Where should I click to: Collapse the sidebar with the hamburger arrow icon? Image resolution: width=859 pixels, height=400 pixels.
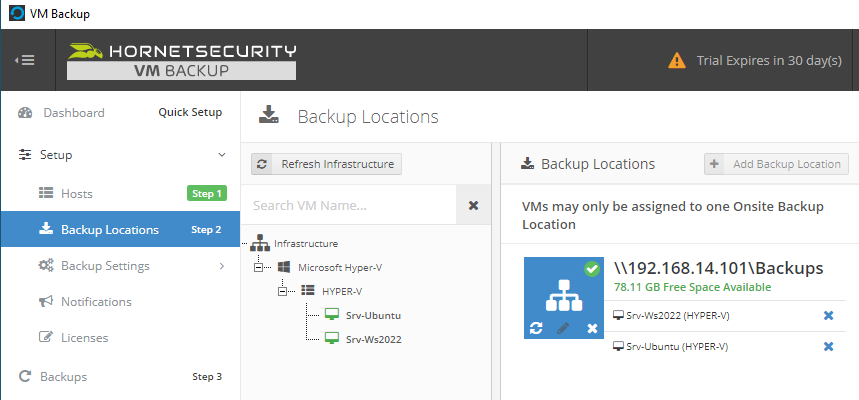(25, 60)
